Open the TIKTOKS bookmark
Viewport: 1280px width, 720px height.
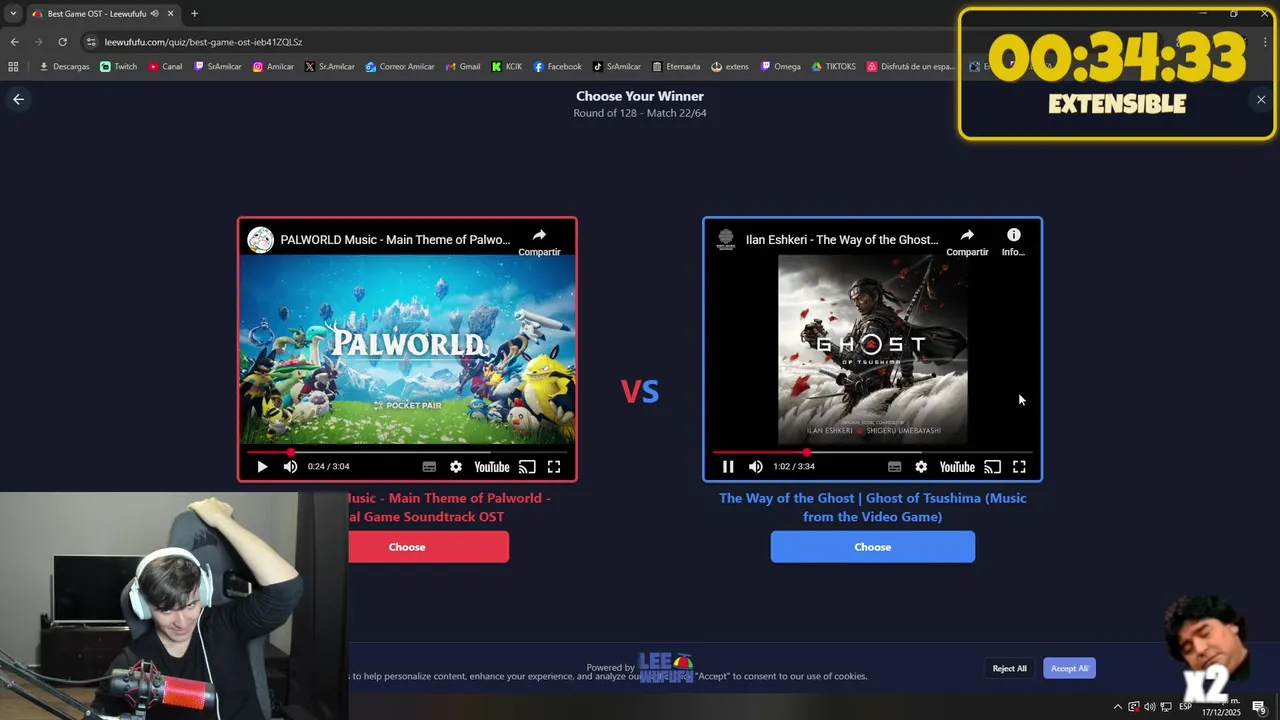[833, 67]
